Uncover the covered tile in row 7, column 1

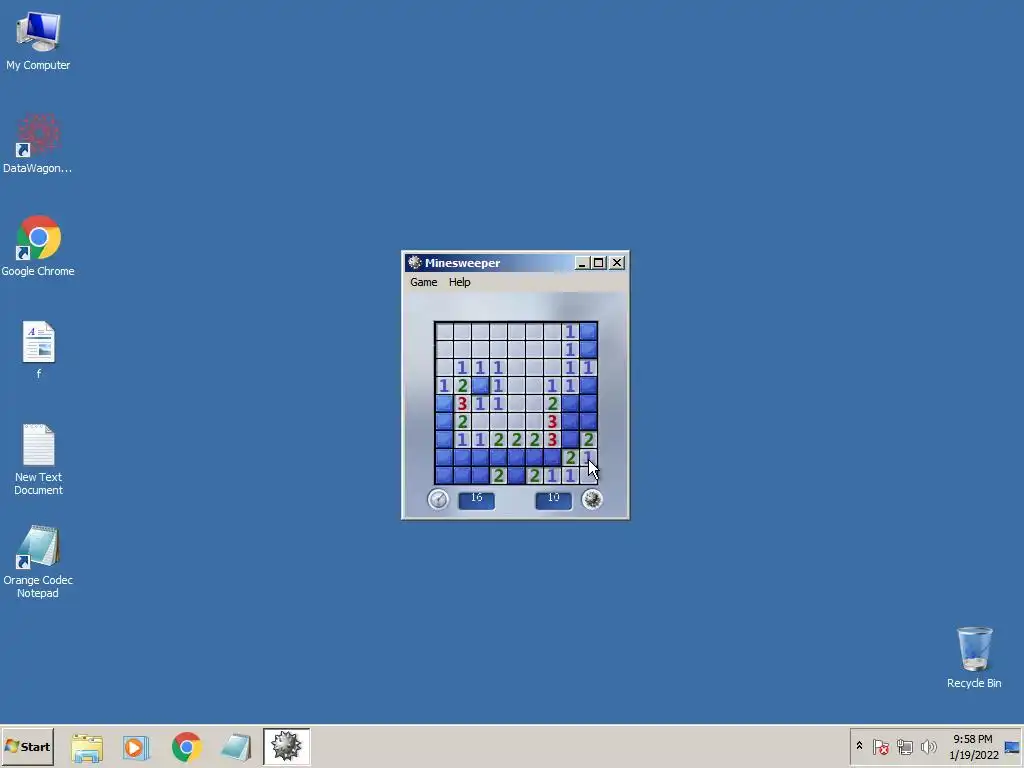444,440
